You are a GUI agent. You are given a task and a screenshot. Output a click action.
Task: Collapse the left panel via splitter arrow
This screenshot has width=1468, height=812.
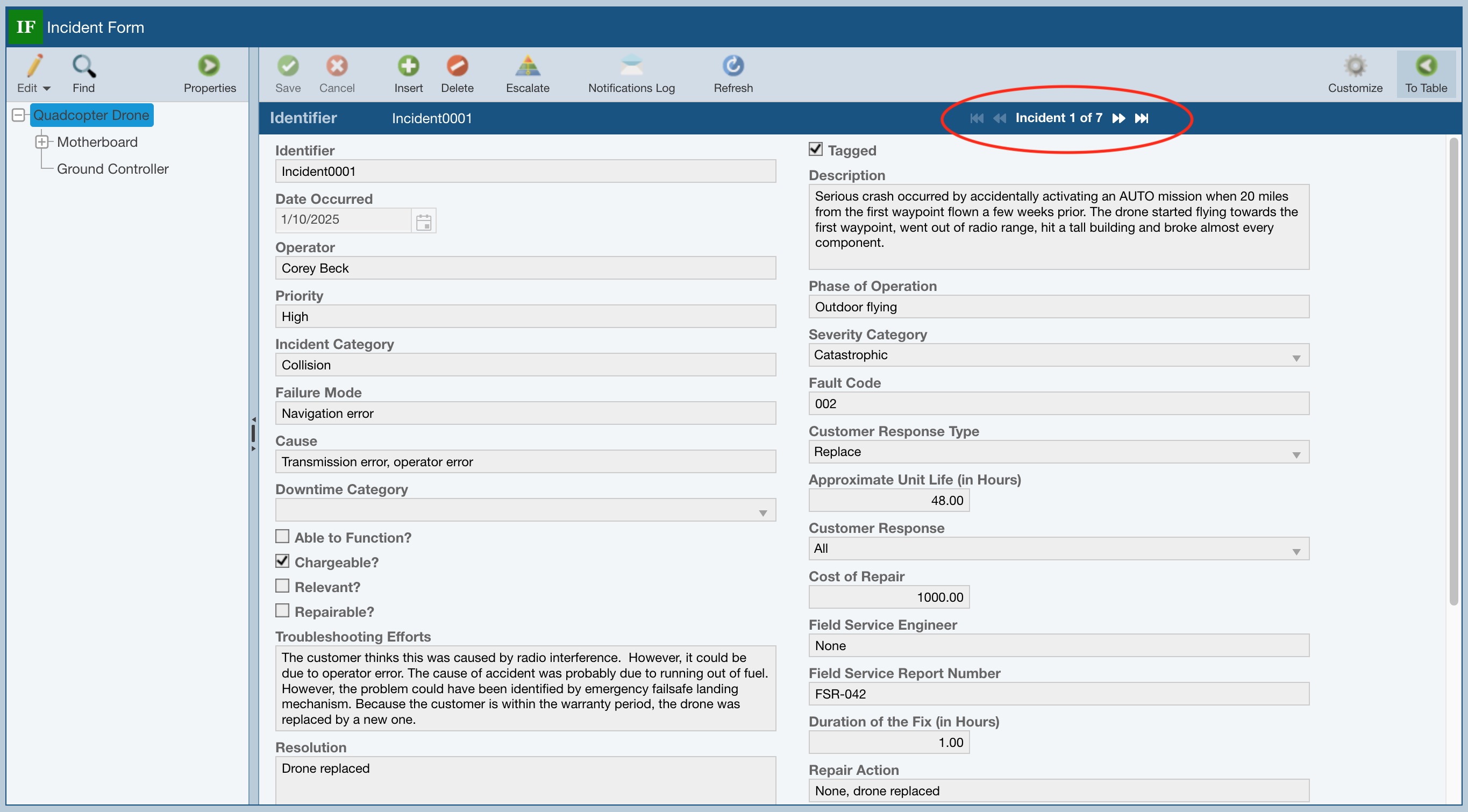(x=254, y=419)
